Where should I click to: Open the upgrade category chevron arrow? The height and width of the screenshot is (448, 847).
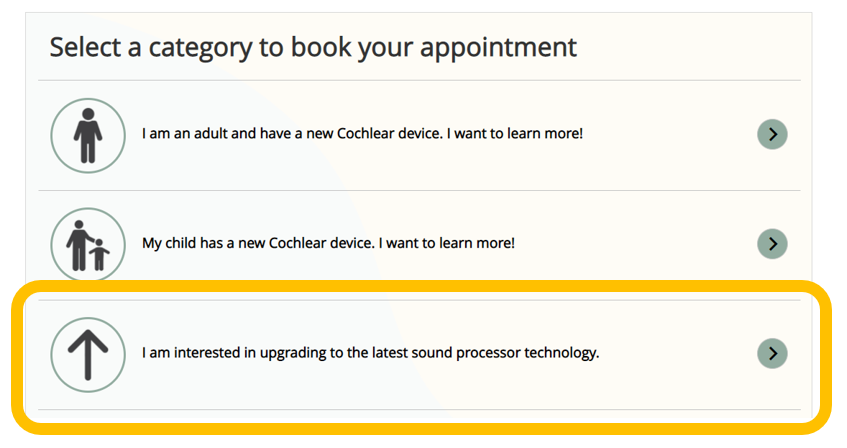[x=772, y=353]
